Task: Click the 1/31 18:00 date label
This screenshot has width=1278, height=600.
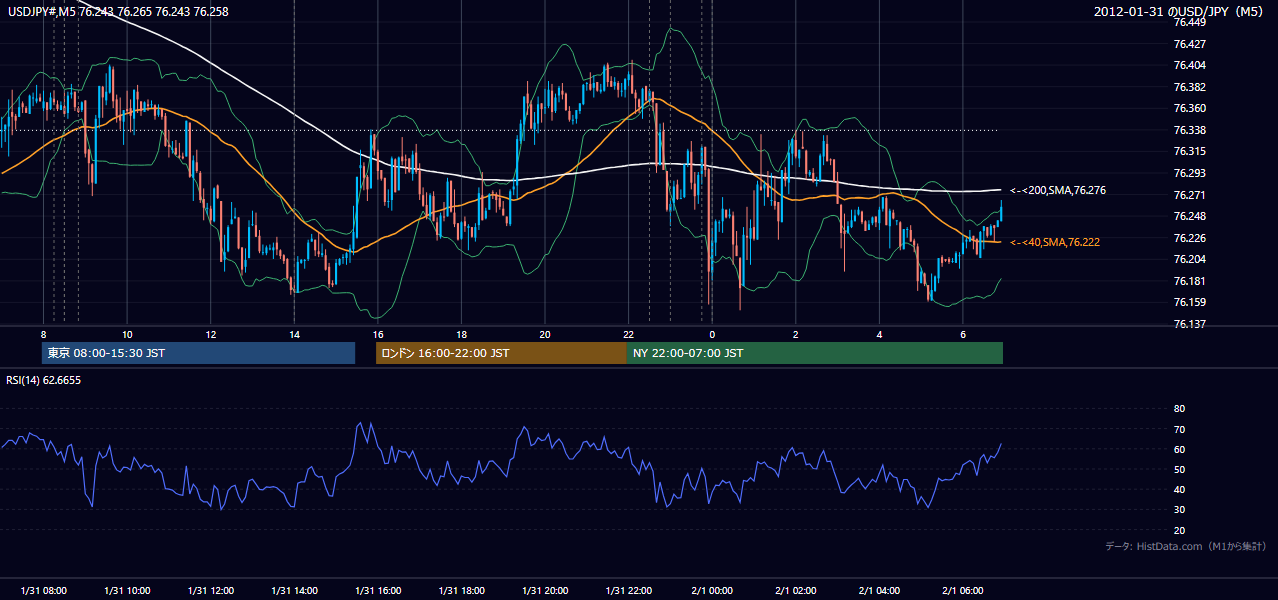Action: point(461,591)
